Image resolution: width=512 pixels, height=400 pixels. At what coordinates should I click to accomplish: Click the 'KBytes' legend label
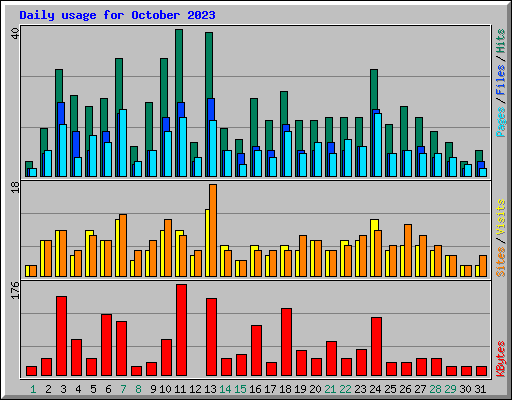(501, 359)
